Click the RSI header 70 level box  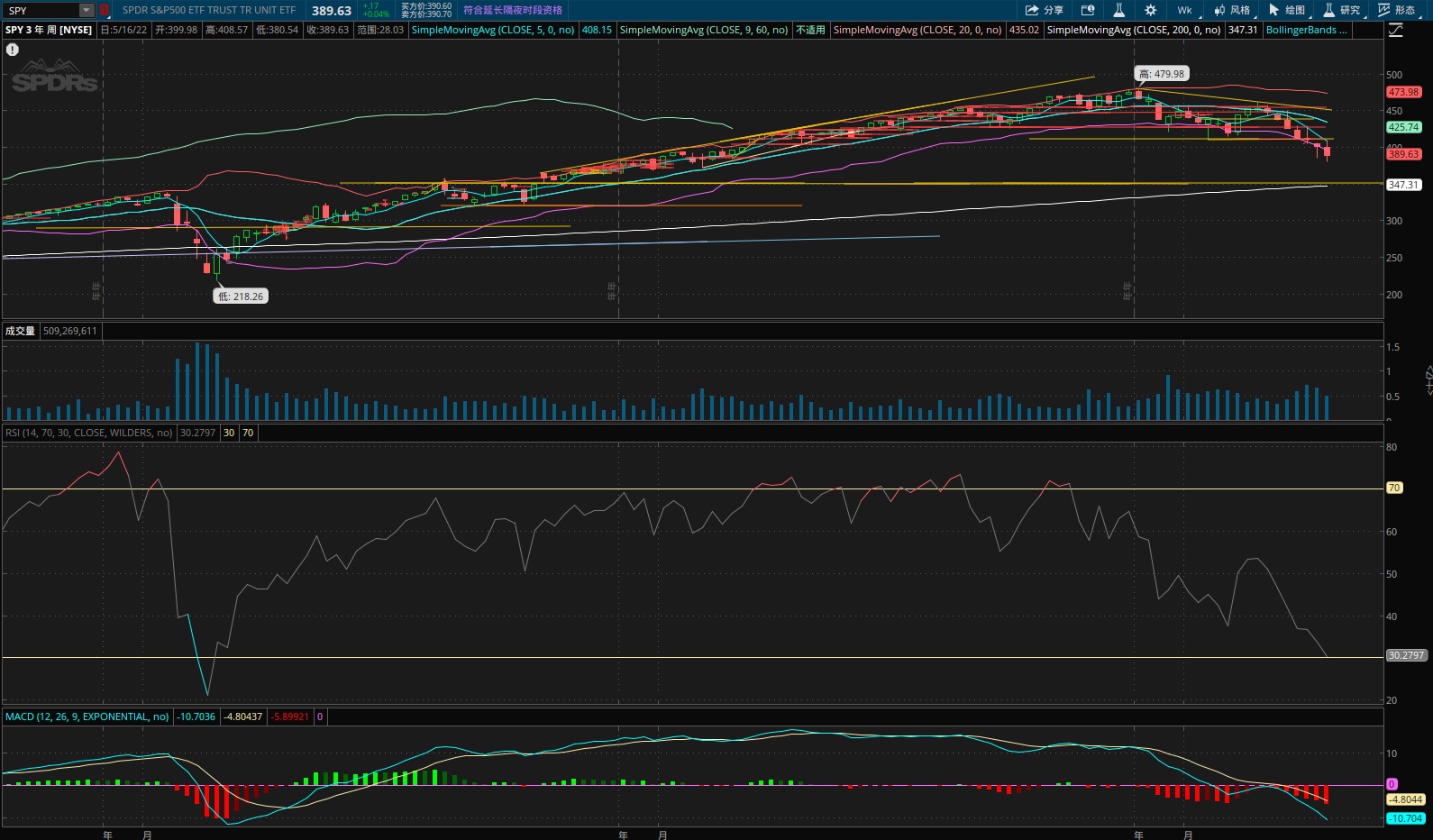[248, 433]
